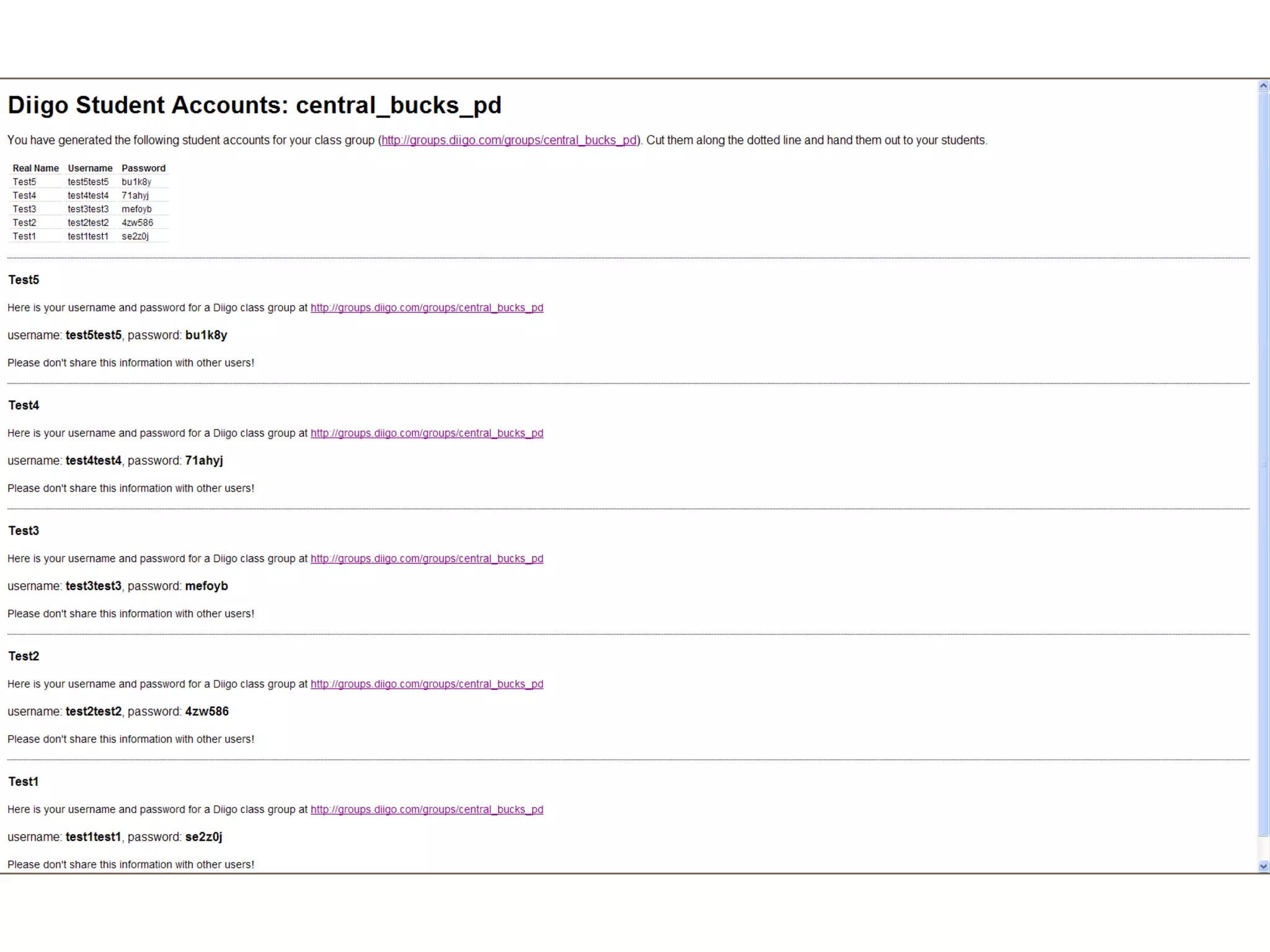
Task: Click the bold se2z0j password in Test1 section
Action: click(x=203, y=837)
